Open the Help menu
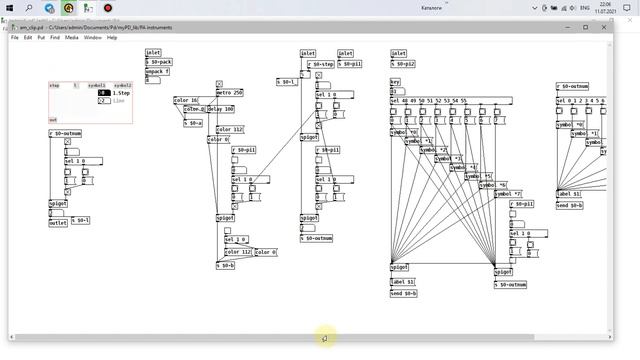Screen dimensions: 640x360 pos(112,38)
